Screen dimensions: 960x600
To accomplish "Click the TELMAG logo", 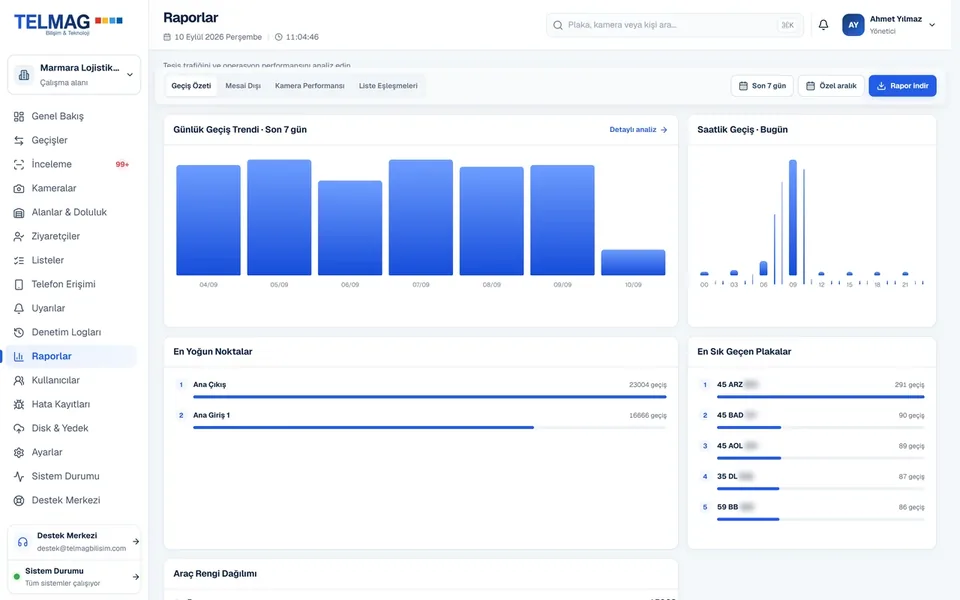I will pos(68,24).
